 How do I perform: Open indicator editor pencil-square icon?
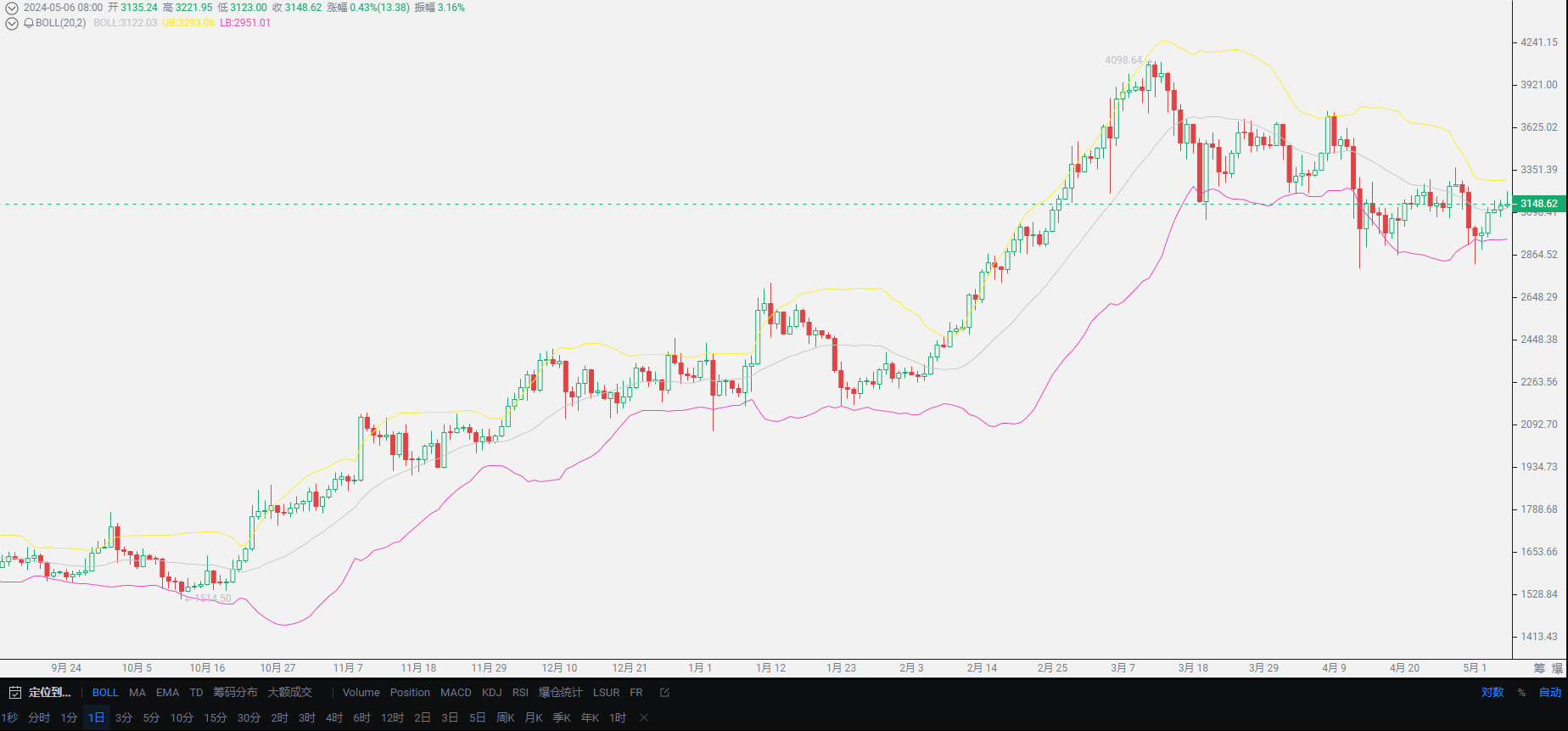[665, 693]
